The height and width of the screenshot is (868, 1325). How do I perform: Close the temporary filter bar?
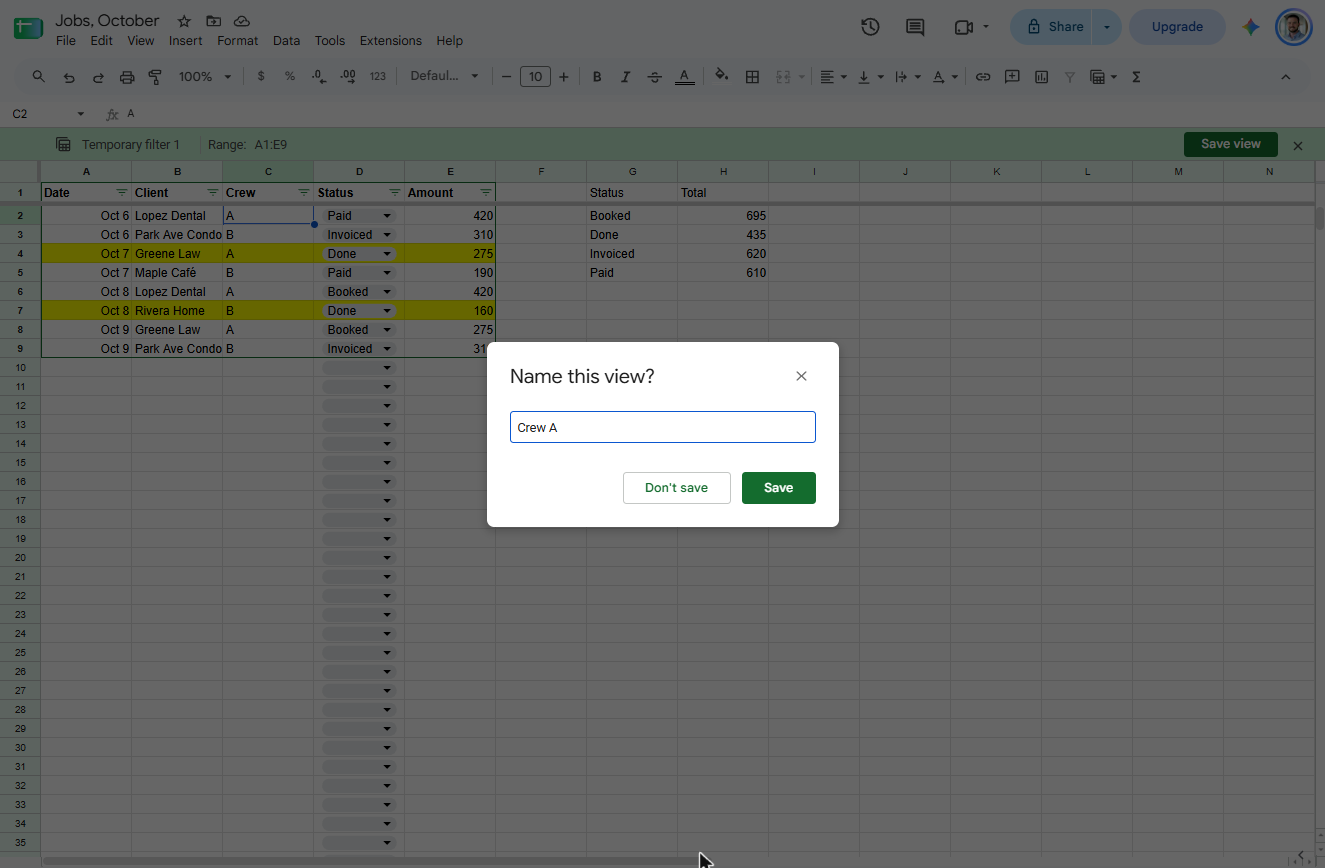click(x=1298, y=146)
